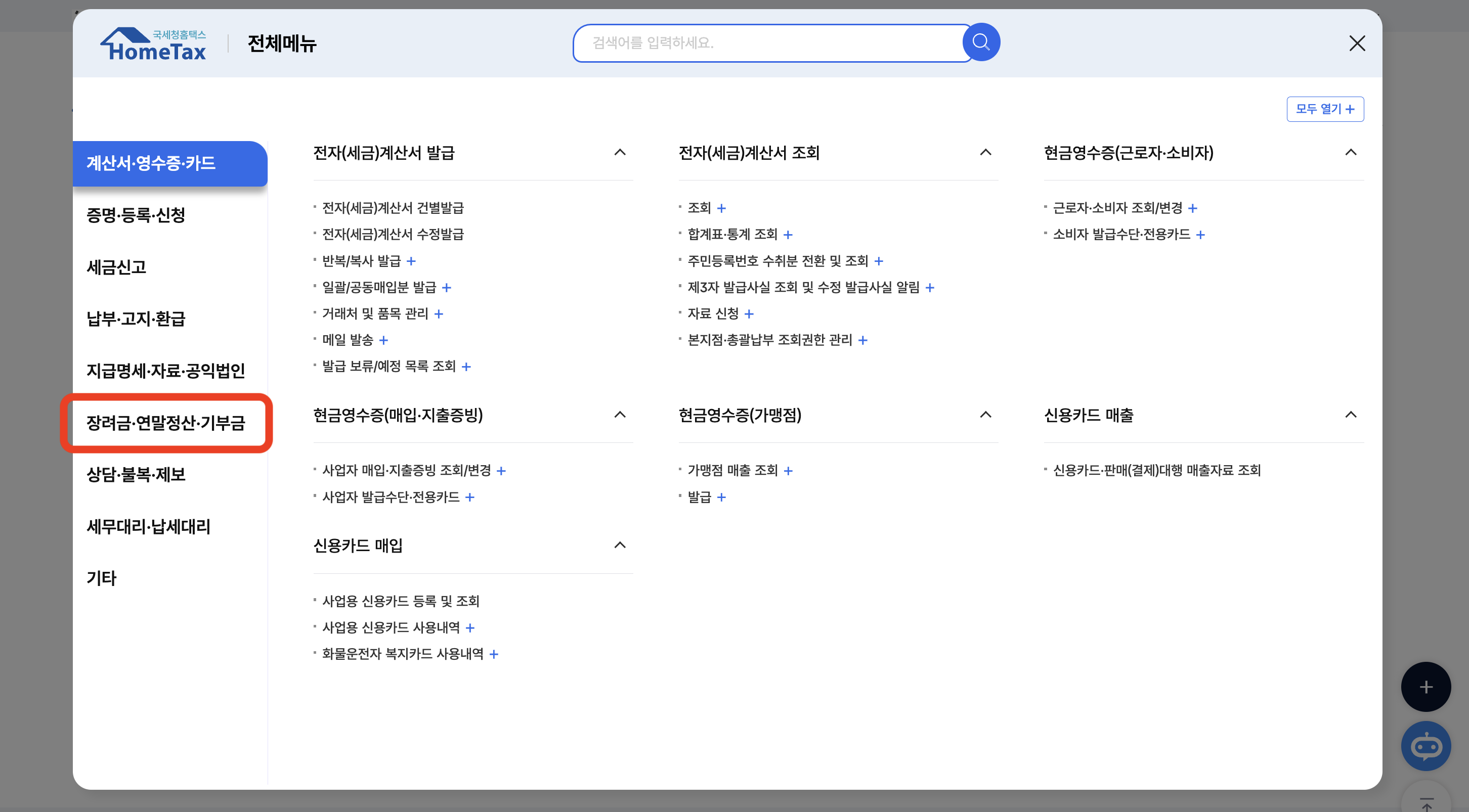Collapse the 전자(세금)계산서 발급 section
The width and height of the screenshot is (1469, 812).
(620, 152)
